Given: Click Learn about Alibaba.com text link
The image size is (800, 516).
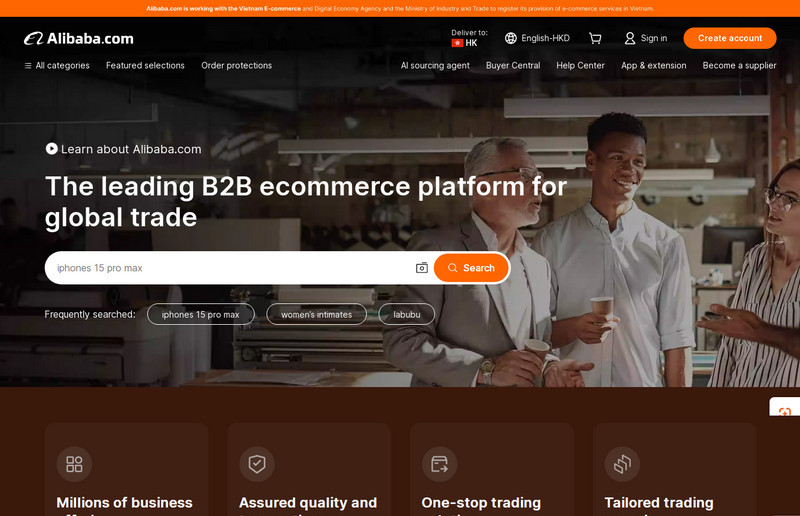Looking at the screenshot, I should coord(131,149).
